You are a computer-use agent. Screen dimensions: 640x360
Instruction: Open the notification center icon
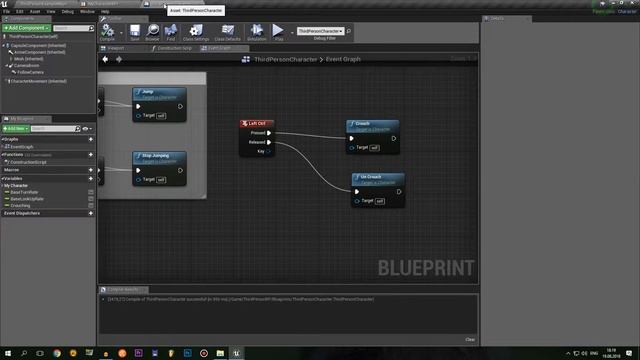[629, 353]
